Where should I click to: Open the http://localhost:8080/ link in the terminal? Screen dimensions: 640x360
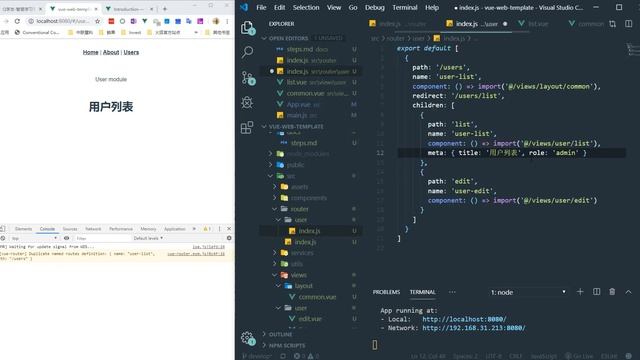pos(464,319)
